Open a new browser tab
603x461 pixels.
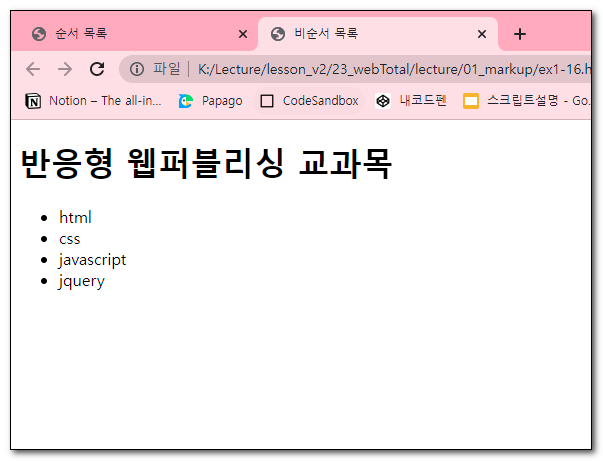[x=520, y=34]
